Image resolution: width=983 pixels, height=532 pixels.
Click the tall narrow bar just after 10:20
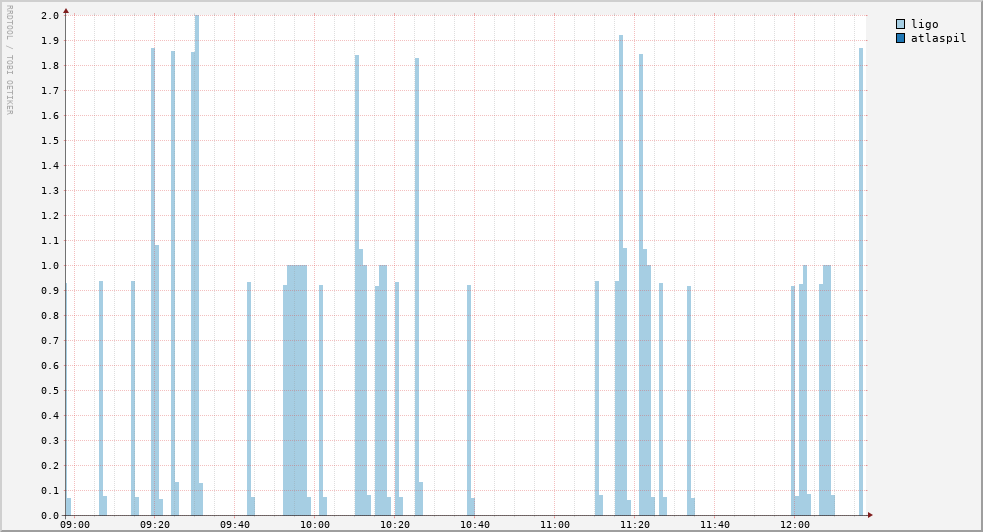pyautogui.click(x=417, y=280)
